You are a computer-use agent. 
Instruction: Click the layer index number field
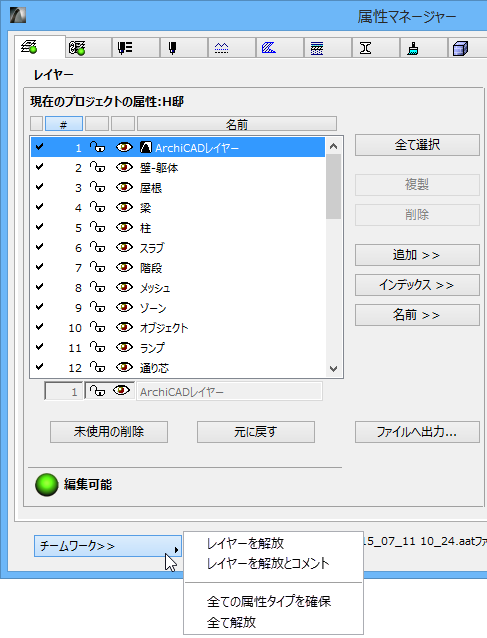tap(63, 391)
